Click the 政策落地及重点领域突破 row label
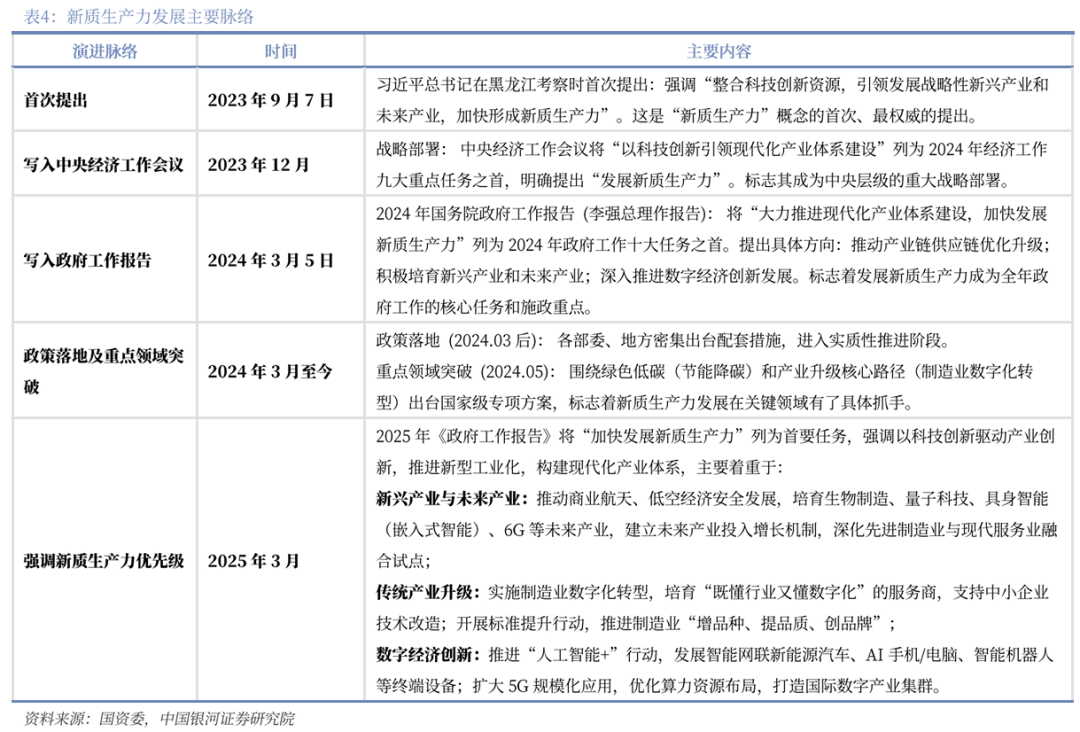This screenshot has height=732, width=1080. (104, 370)
